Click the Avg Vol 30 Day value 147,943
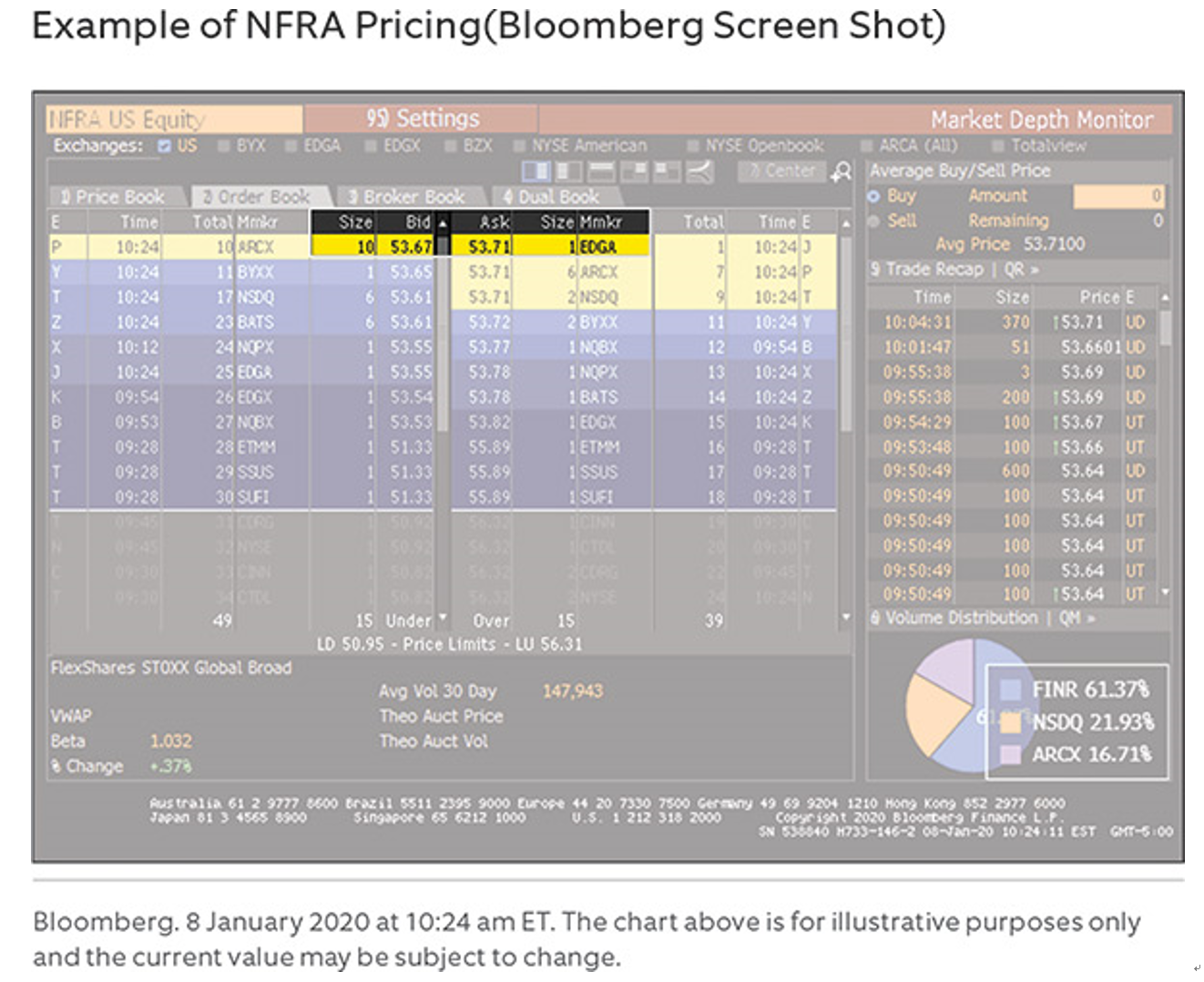1204x982 pixels. (573, 691)
